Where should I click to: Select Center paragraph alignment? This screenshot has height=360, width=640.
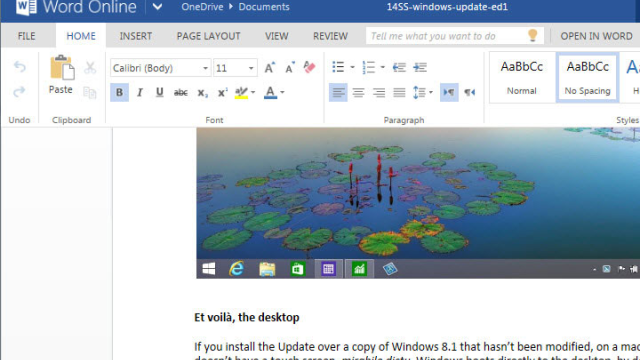[358, 93]
